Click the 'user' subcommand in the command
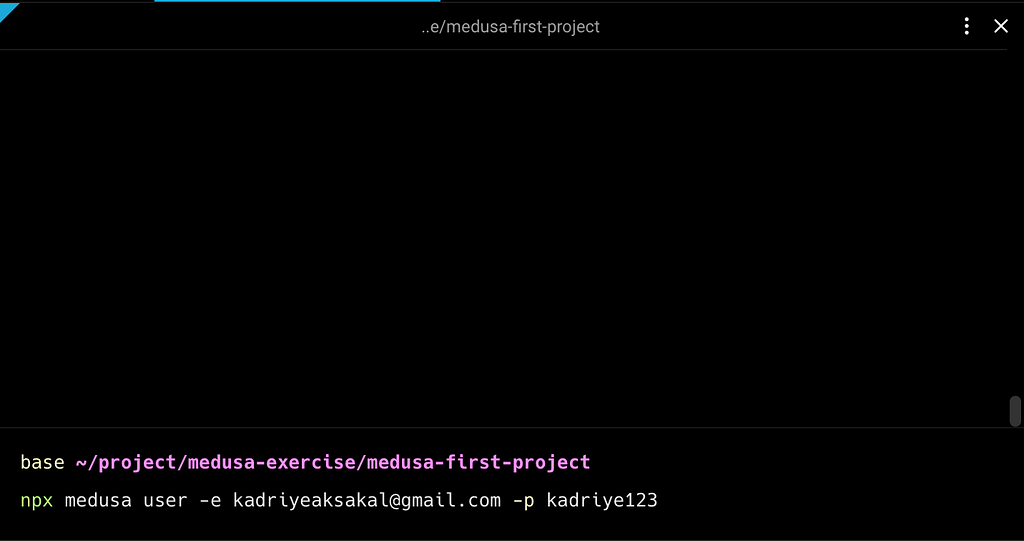 [x=165, y=501]
